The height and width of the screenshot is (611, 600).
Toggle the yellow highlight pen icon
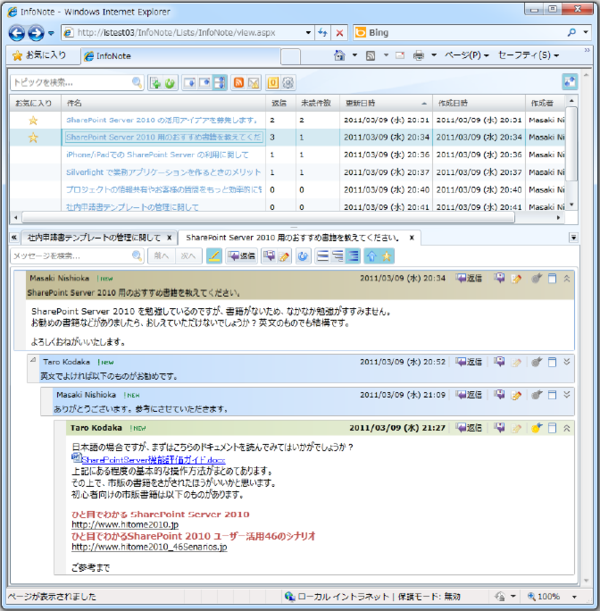pyautogui.click(x=214, y=256)
